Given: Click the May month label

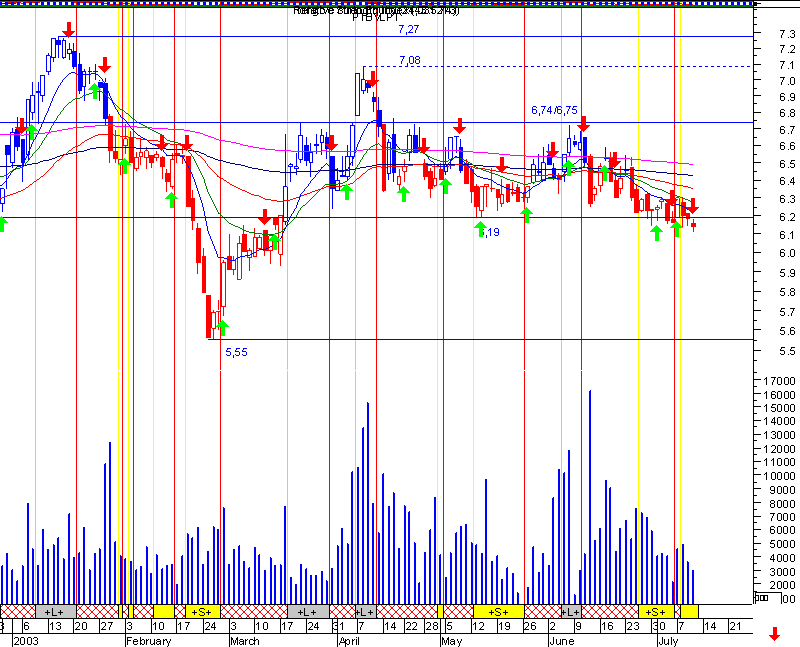Looking at the screenshot, I should click(451, 641).
